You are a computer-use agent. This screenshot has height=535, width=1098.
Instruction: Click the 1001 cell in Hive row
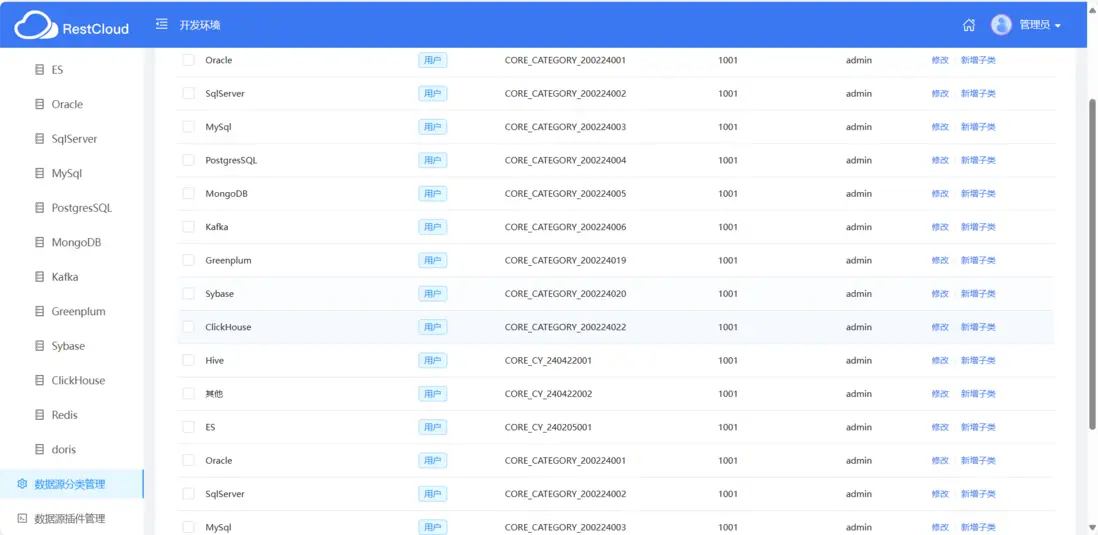728,361
